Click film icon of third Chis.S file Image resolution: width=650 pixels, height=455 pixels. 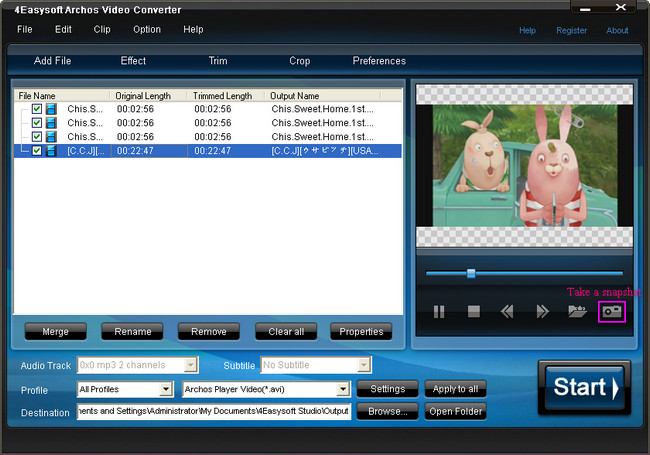point(51,137)
